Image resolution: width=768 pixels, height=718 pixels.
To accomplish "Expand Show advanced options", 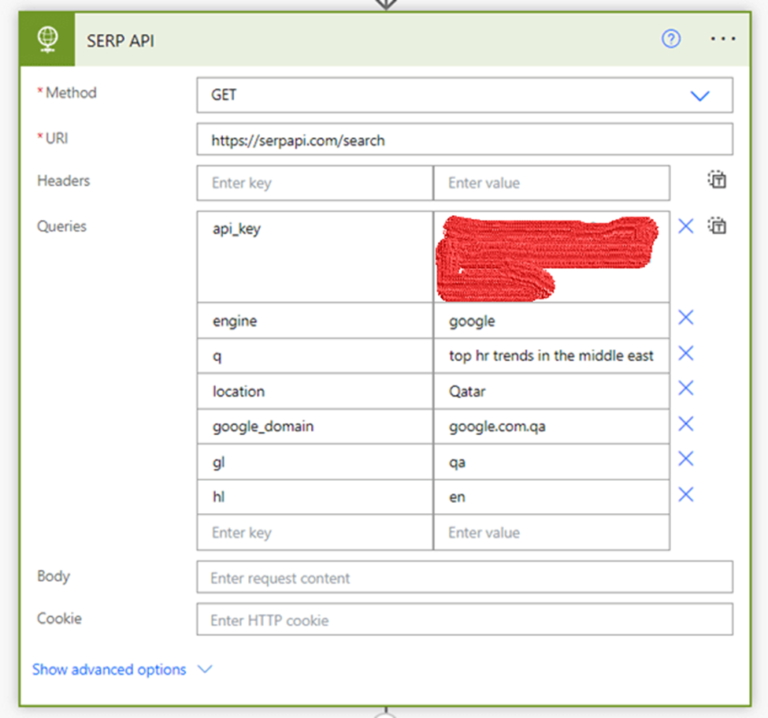I will tap(122, 670).
